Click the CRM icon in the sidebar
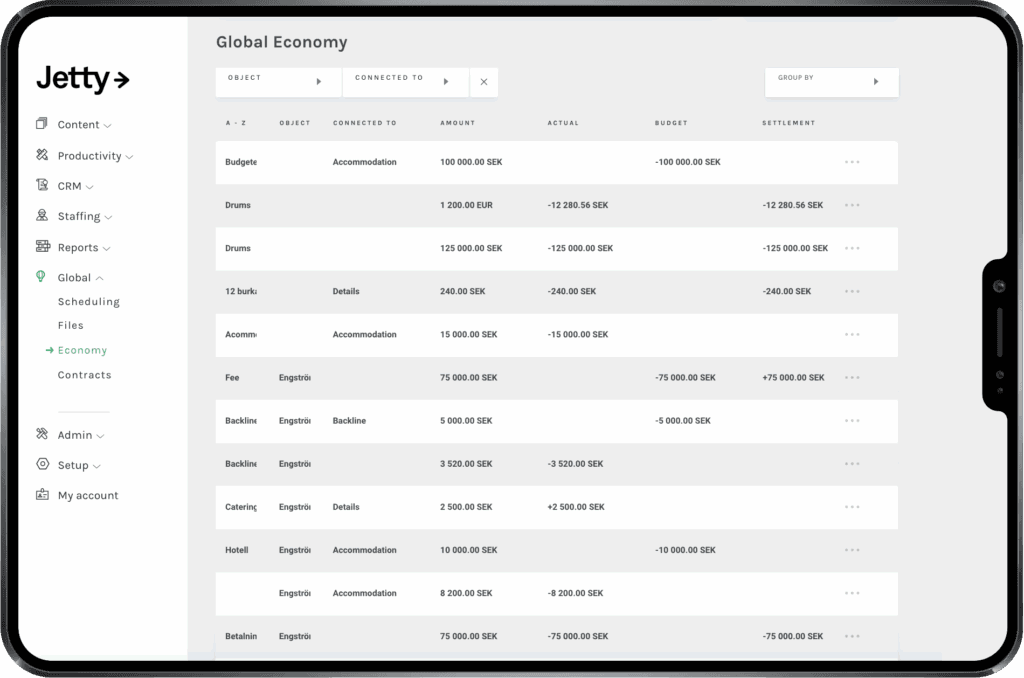Viewport: 1024px width, 678px height. coord(41,186)
